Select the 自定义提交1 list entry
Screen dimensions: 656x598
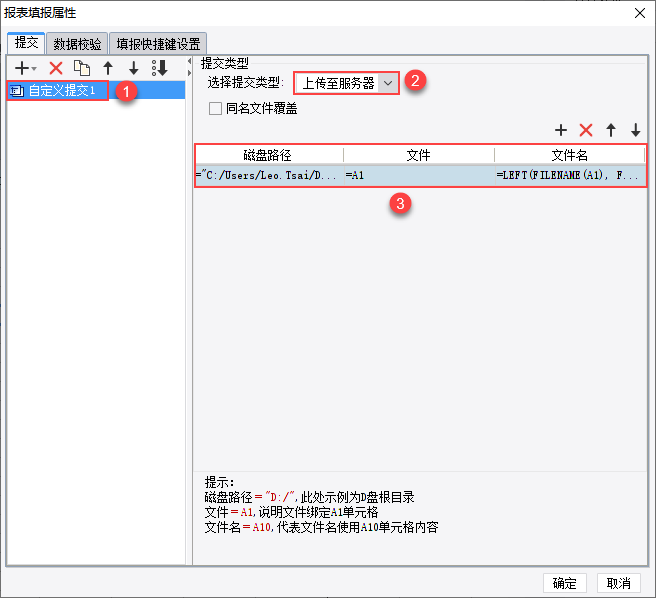(x=96, y=90)
